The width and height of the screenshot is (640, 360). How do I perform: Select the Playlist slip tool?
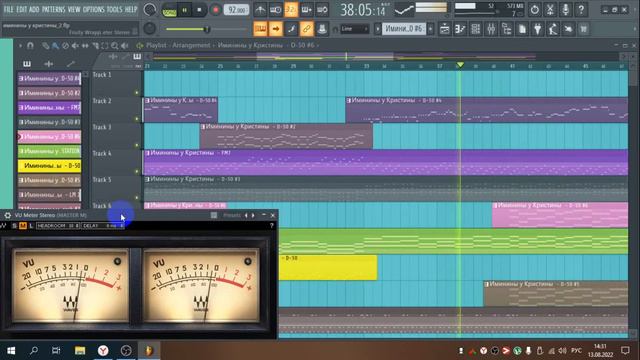(x=85, y=46)
